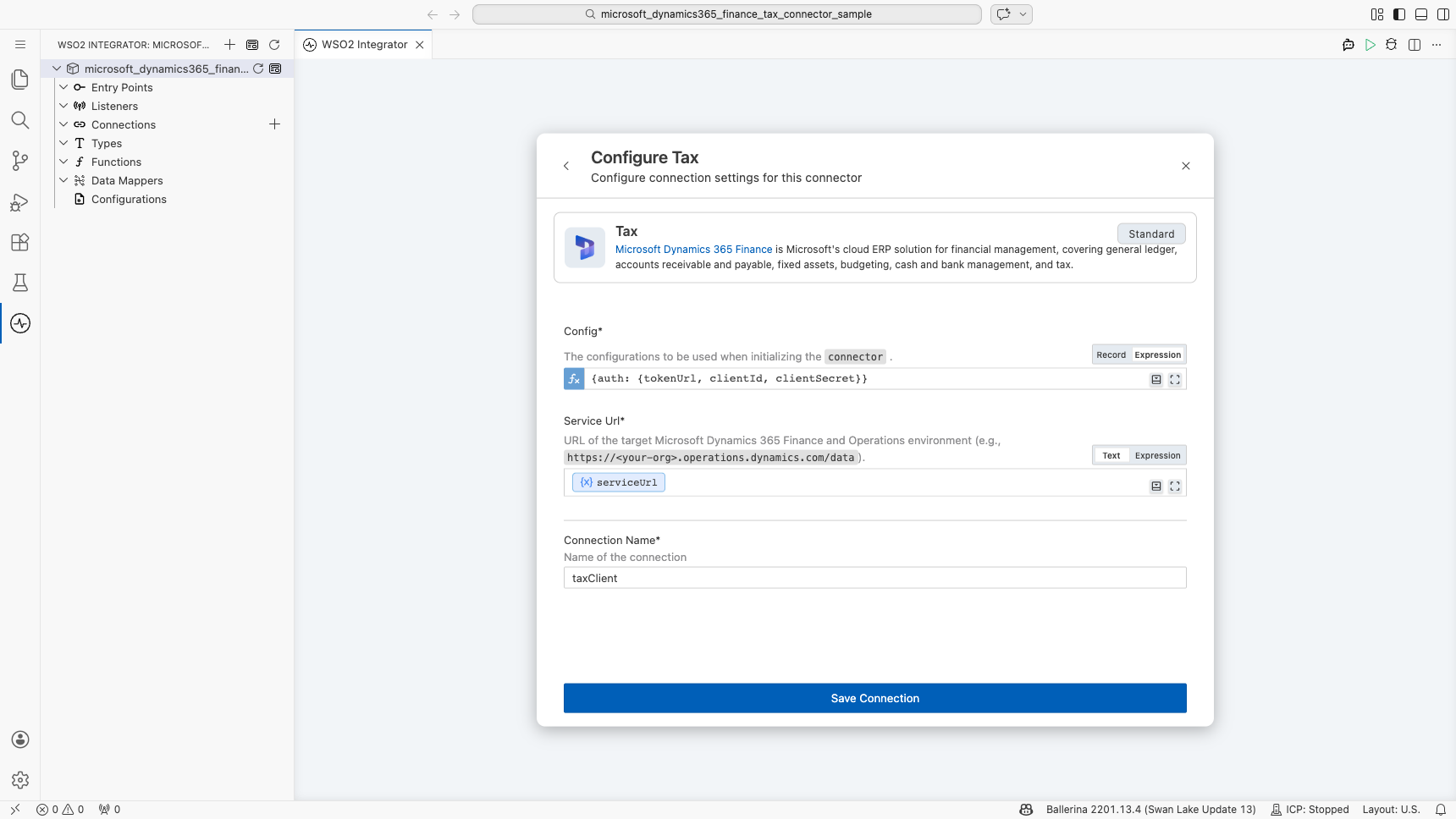Customize layout in title bar
1456x819 pixels.
(x=1377, y=14)
